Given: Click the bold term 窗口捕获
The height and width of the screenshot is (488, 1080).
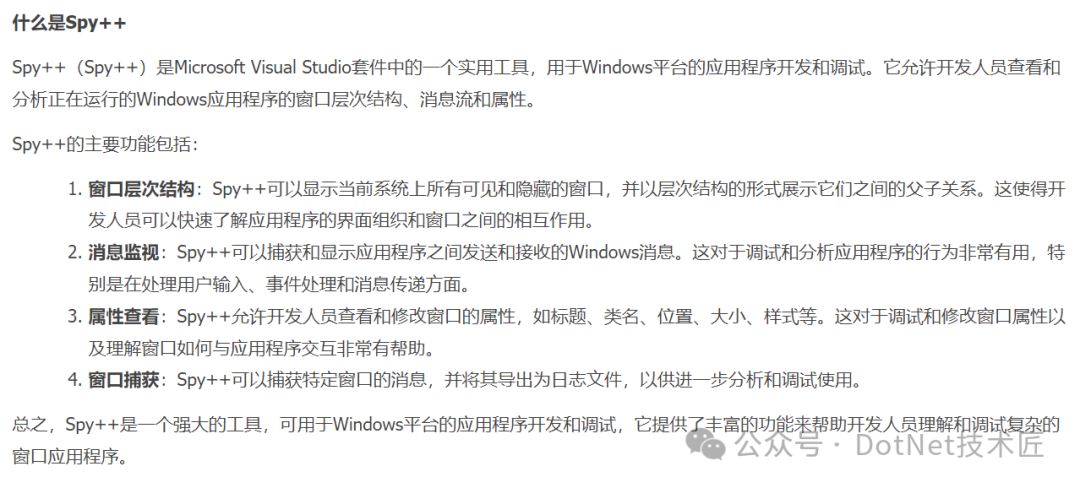Looking at the screenshot, I should (x=124, y=380).
